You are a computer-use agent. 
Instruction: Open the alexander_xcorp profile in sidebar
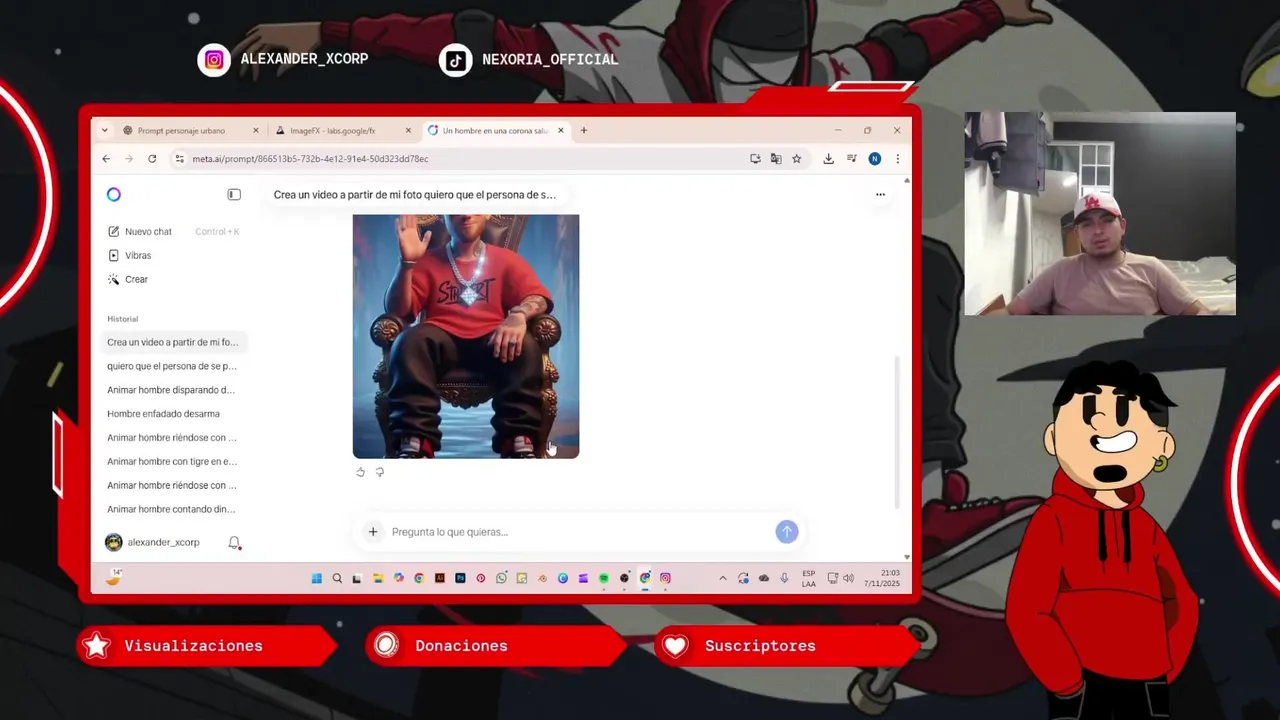(x=153, y=542)
